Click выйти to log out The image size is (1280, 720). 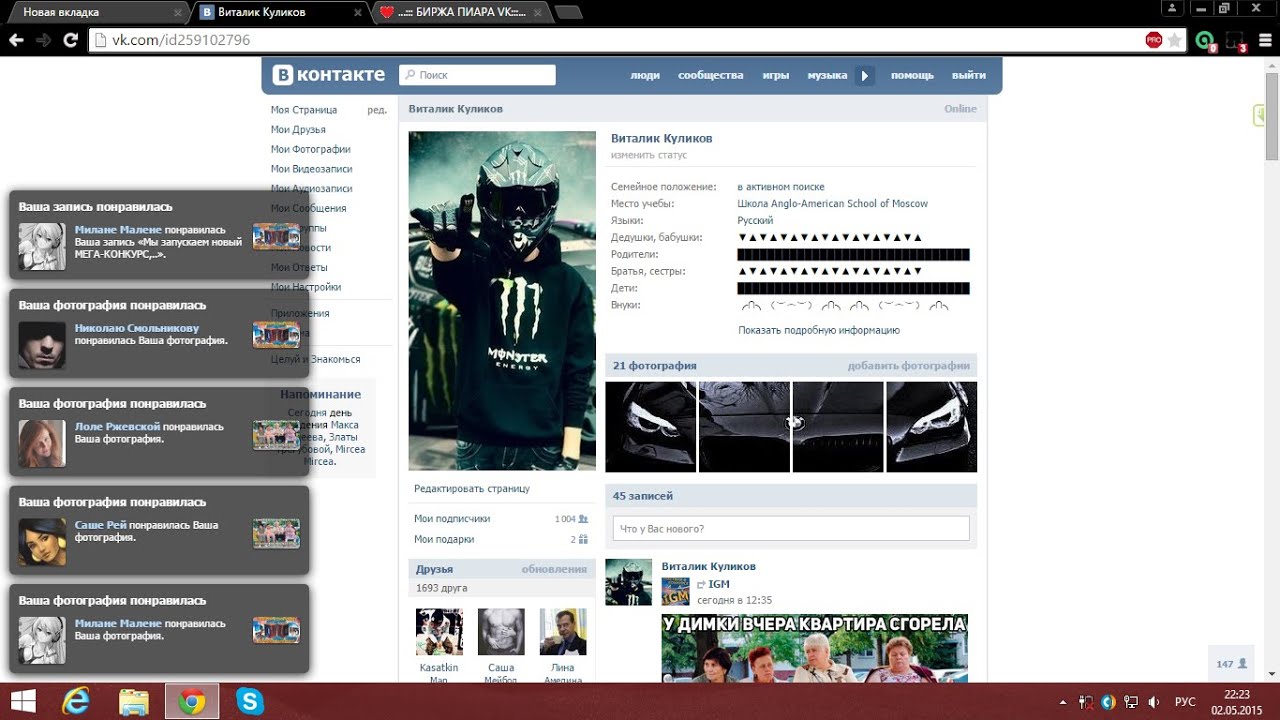click(969, 75)
